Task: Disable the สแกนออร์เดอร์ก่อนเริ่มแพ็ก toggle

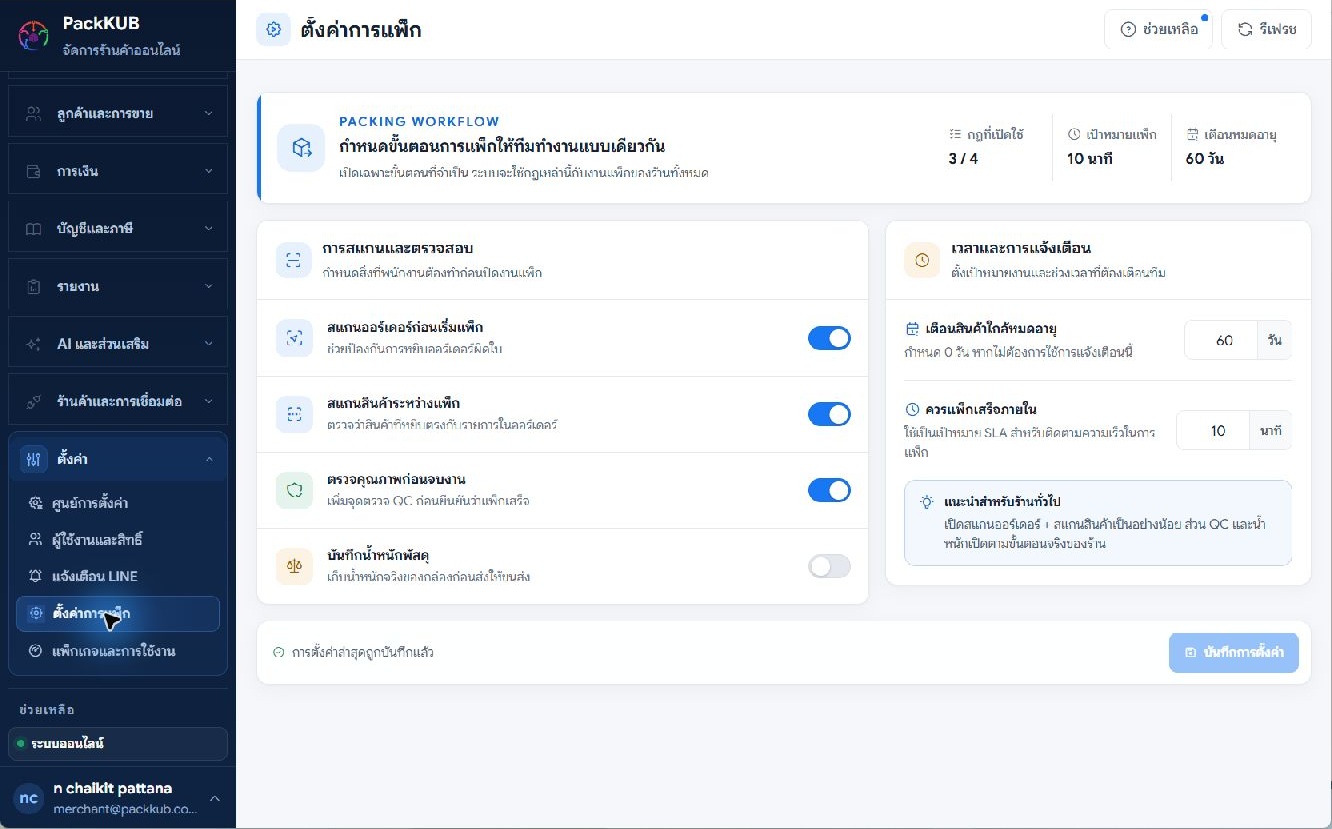Action: 829,338
